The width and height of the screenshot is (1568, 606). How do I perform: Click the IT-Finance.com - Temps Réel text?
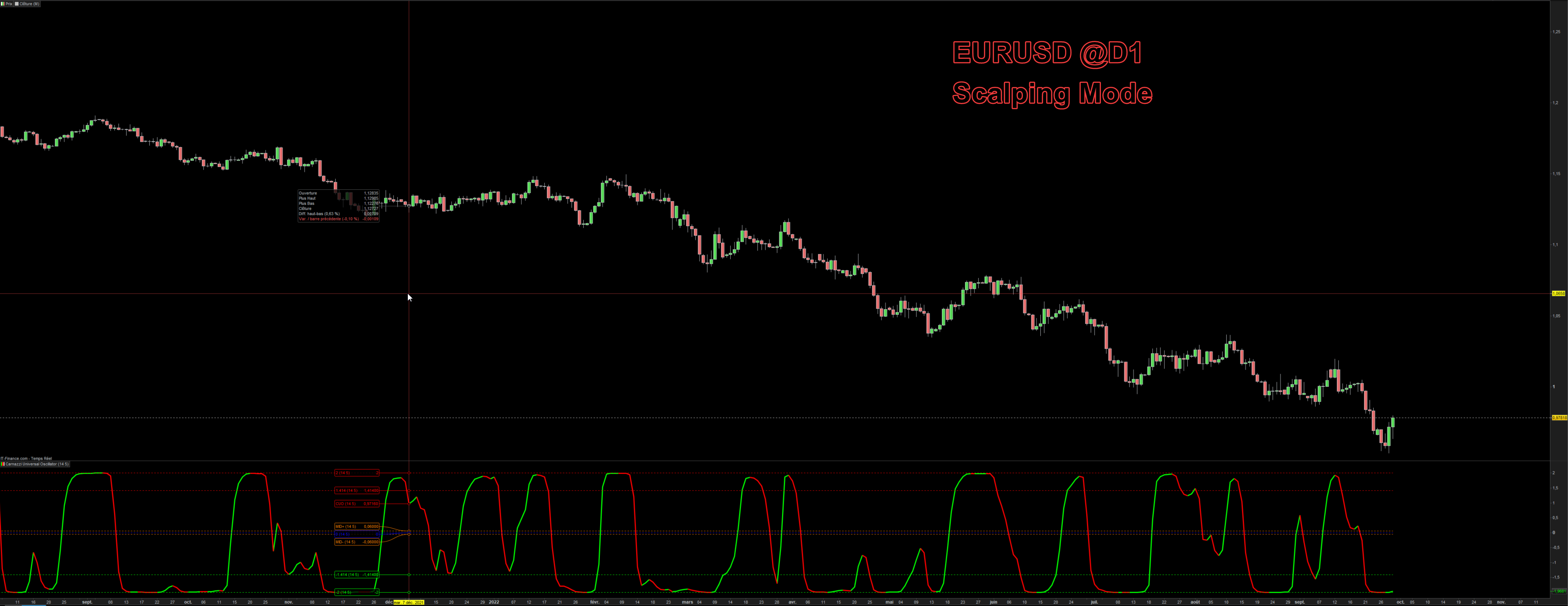[26, 459]
